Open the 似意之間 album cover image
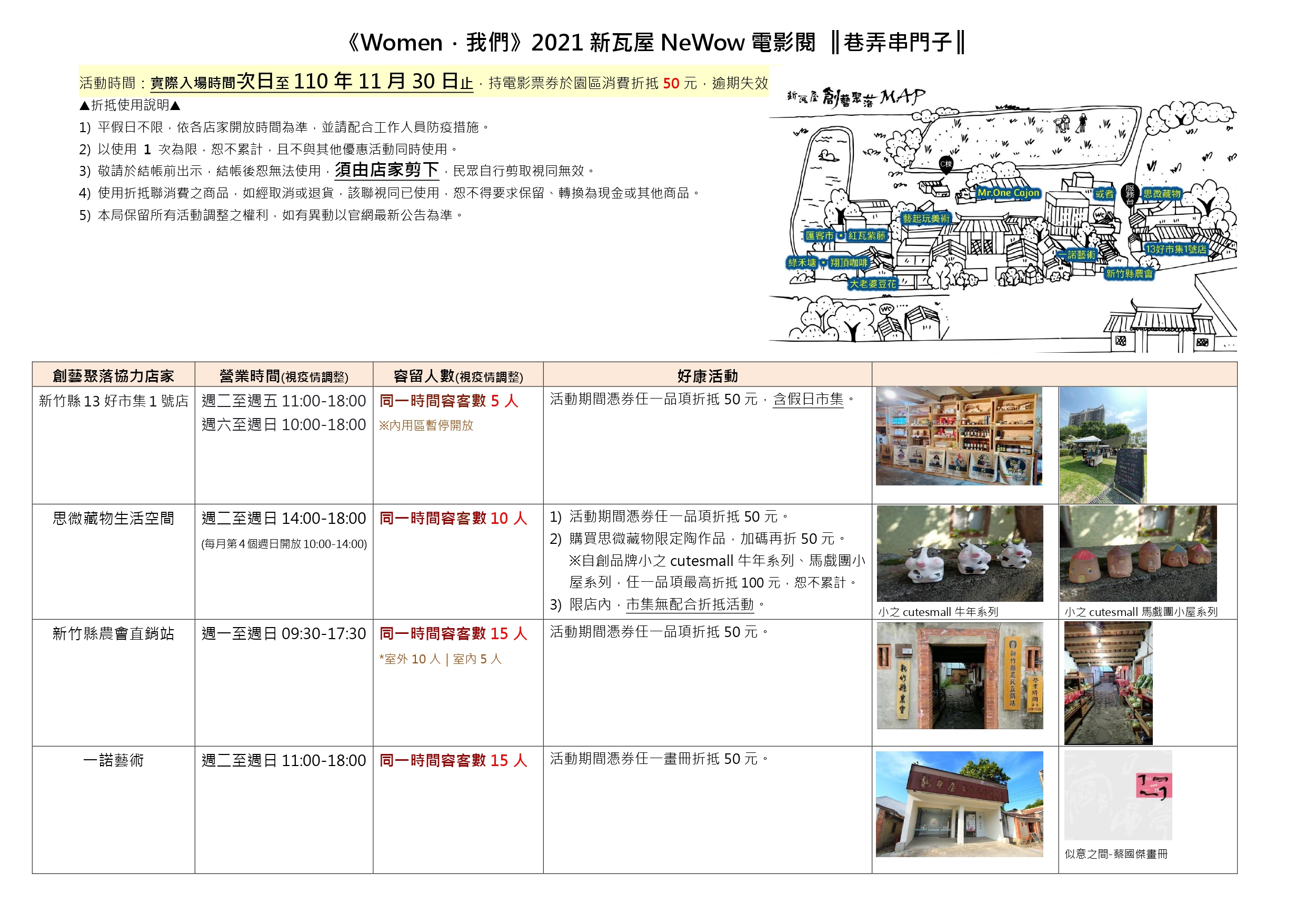The height and width of the screenshot is (924, 1306). [x=1118, y=796]
